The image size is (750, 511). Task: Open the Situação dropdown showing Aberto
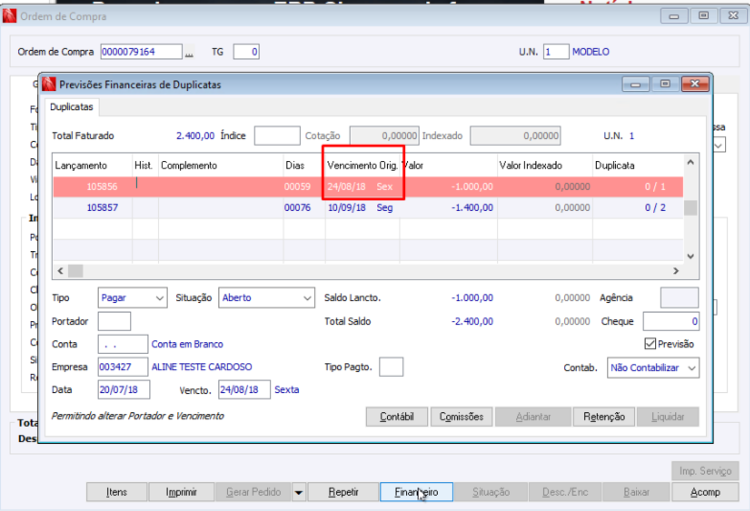point(266,298)
